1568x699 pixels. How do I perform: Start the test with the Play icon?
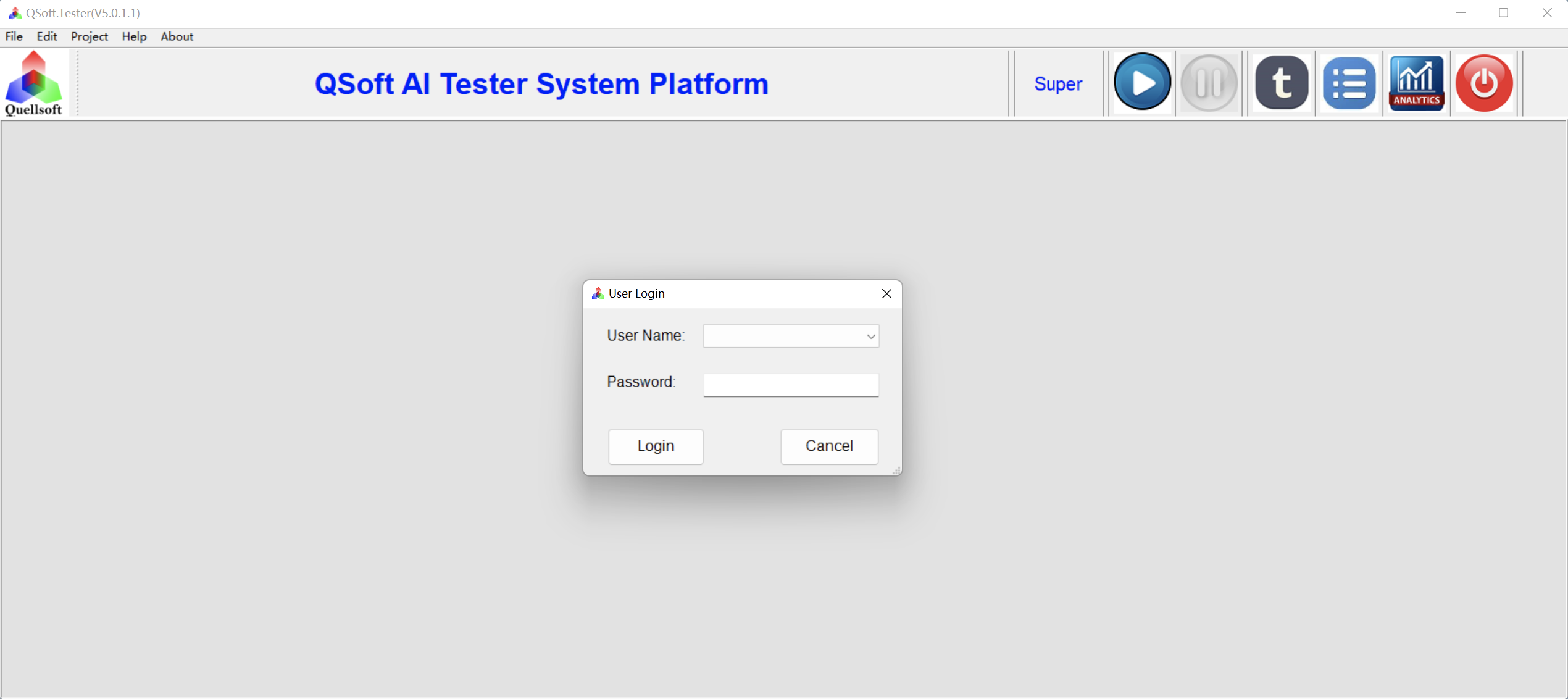click(x=1141, y=83)
